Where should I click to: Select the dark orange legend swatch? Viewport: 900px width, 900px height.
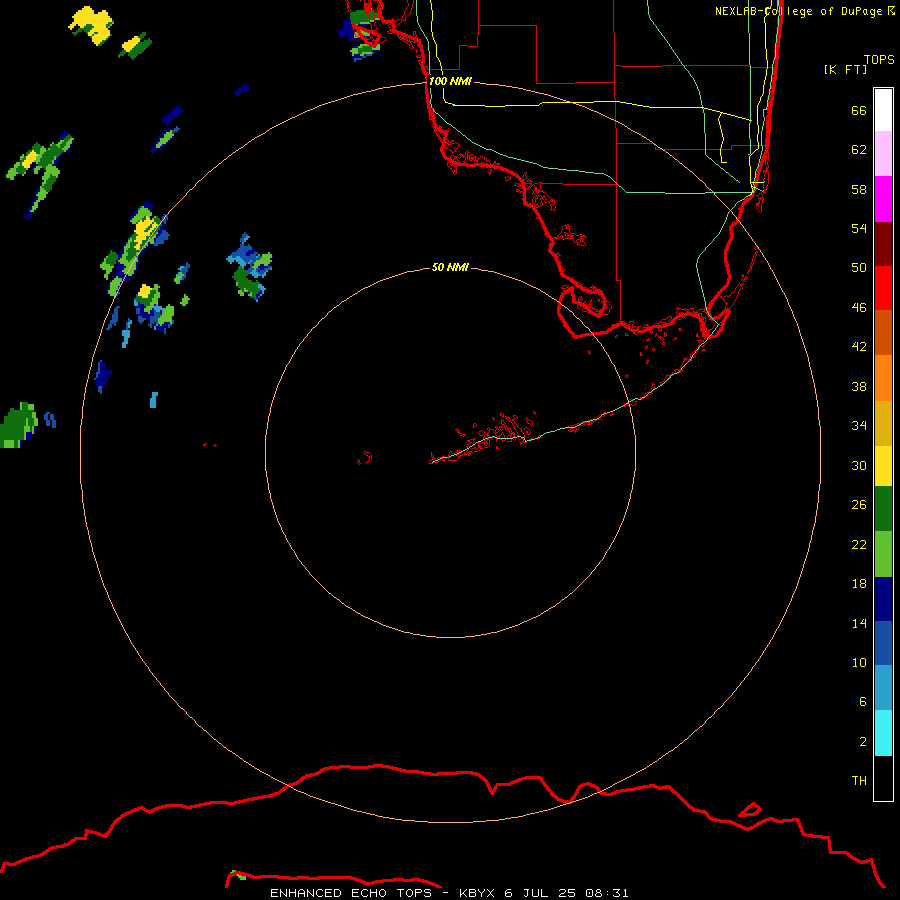click(883, 332)
